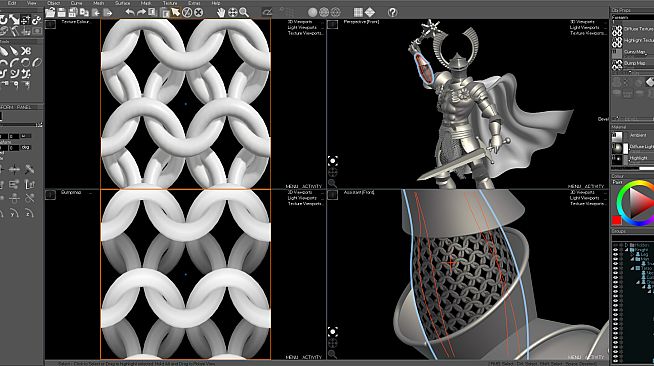The height and width of the screenshot is (366, 654).
Task: Click Highlight Texture thumbnail
Action: (617, 42)
